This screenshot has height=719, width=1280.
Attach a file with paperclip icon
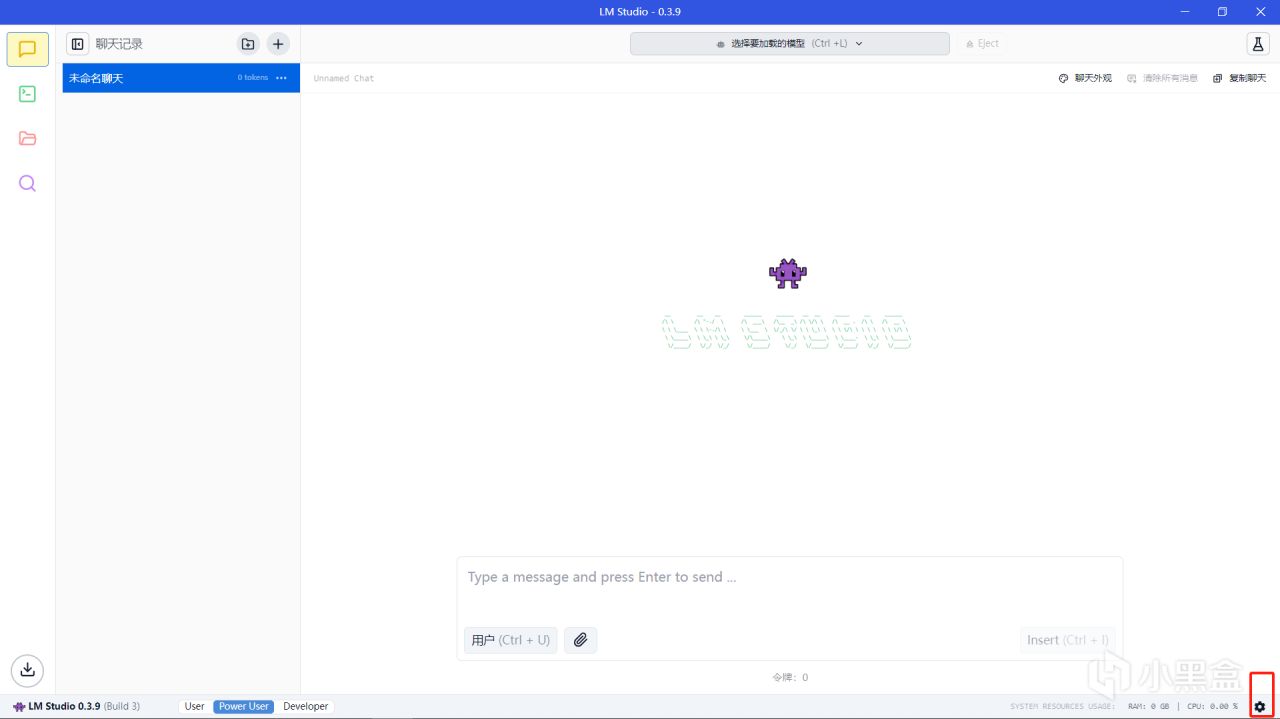pos(581,640)
